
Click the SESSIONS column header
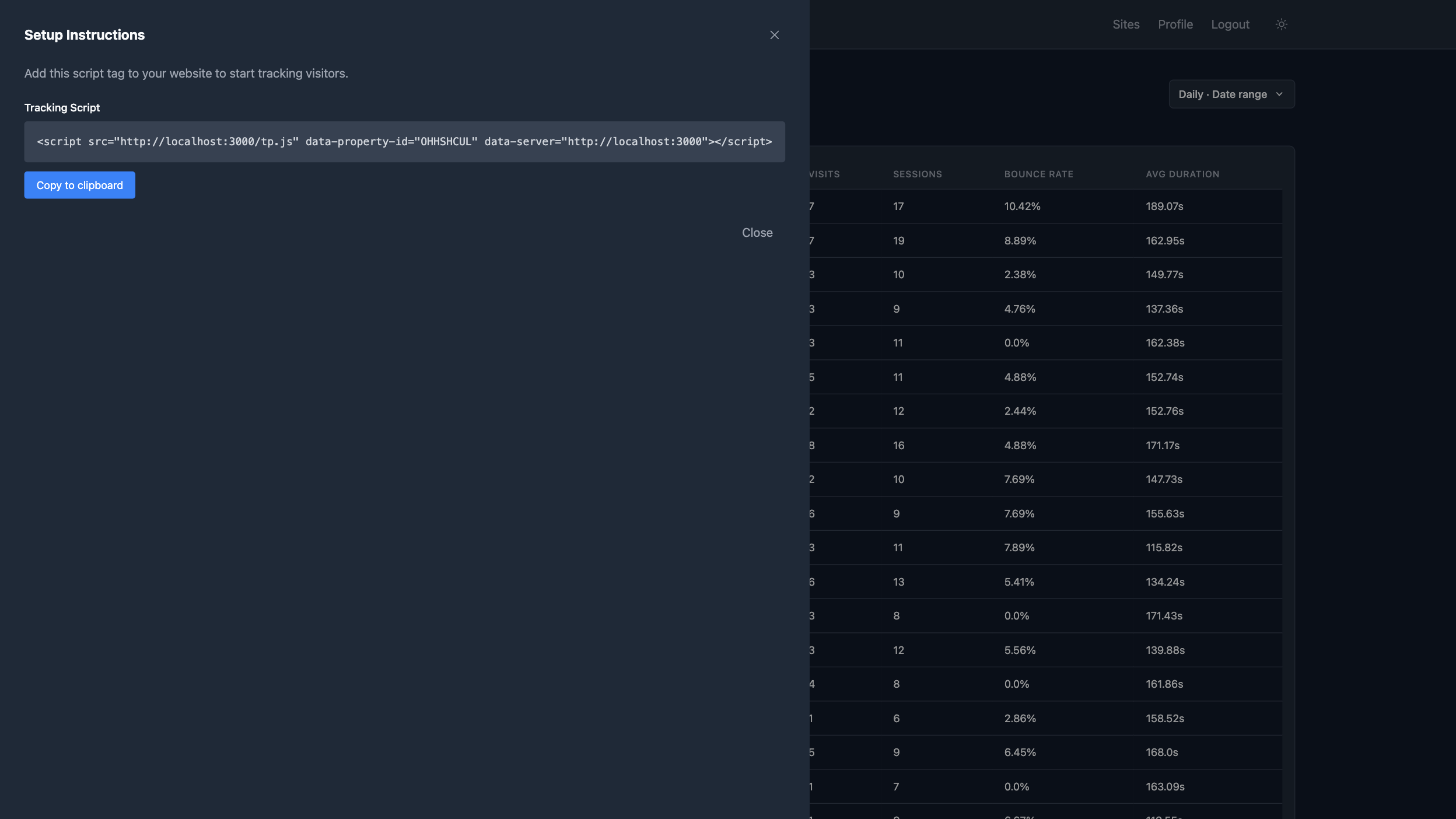tap(918, 174)
